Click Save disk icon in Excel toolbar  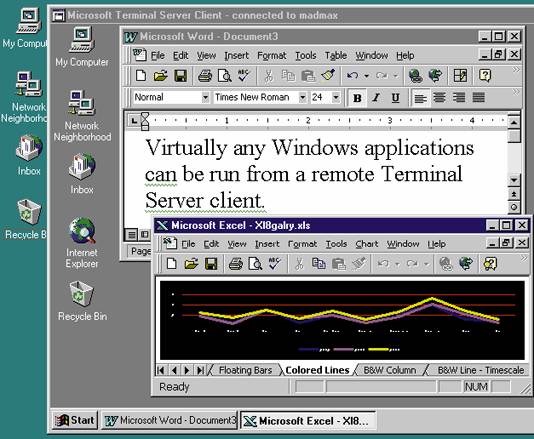(211, 264)
